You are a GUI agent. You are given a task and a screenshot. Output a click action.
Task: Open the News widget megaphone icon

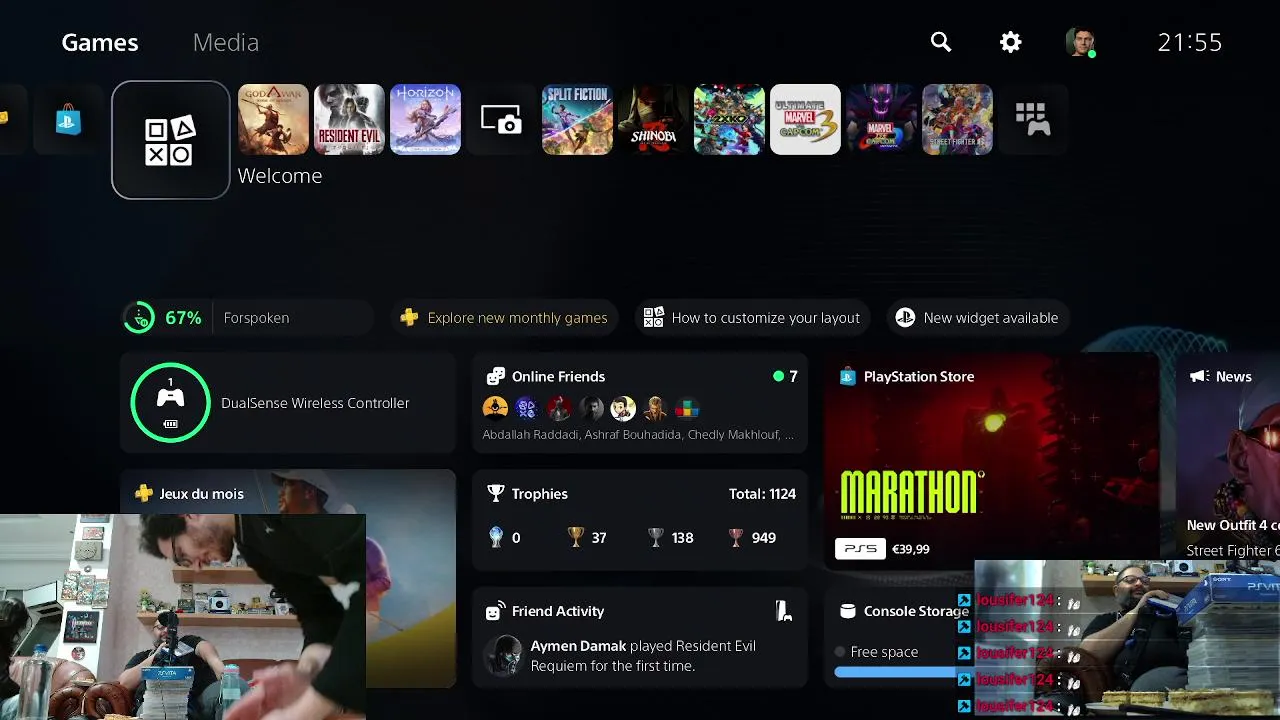tap(1199, 377)
